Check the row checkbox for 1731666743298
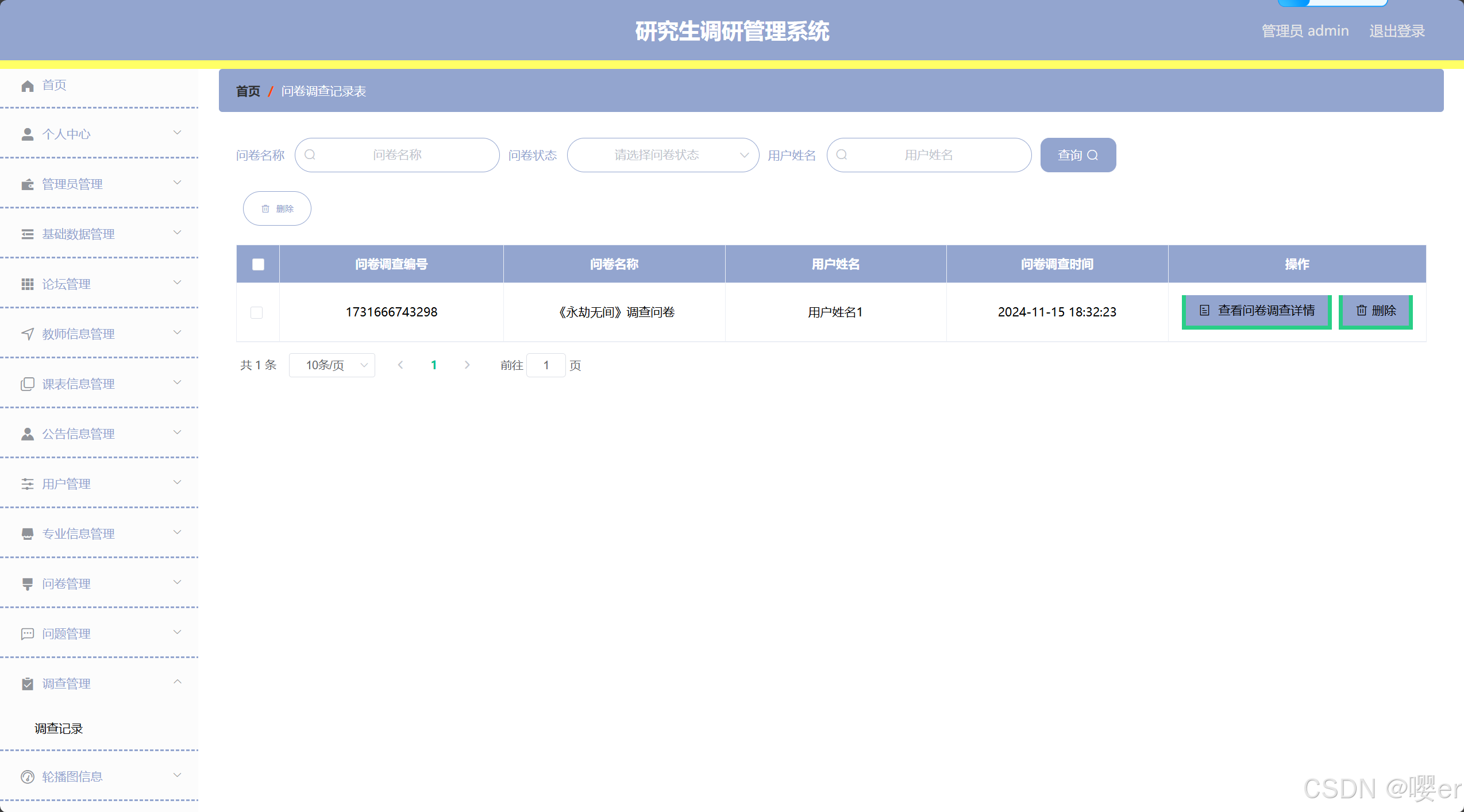Image resolution: width=1464 pixels, height=812 pixels. point(256,312)
